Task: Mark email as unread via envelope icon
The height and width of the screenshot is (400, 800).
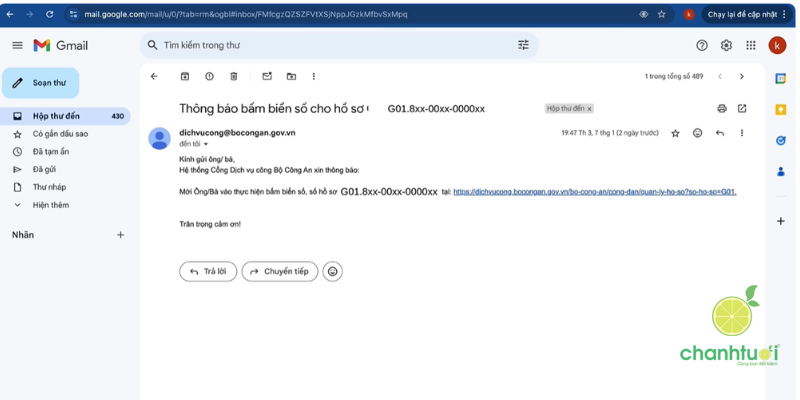Action: tap(267, 76)
